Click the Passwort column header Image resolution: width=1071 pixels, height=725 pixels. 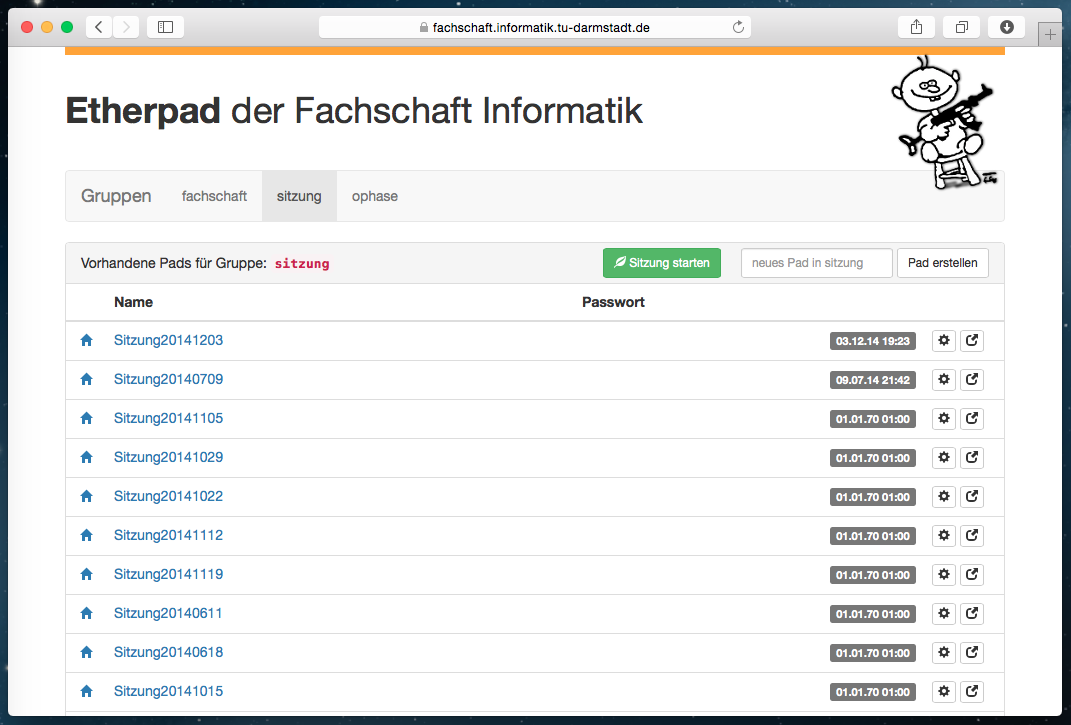(x=613, y=302)
